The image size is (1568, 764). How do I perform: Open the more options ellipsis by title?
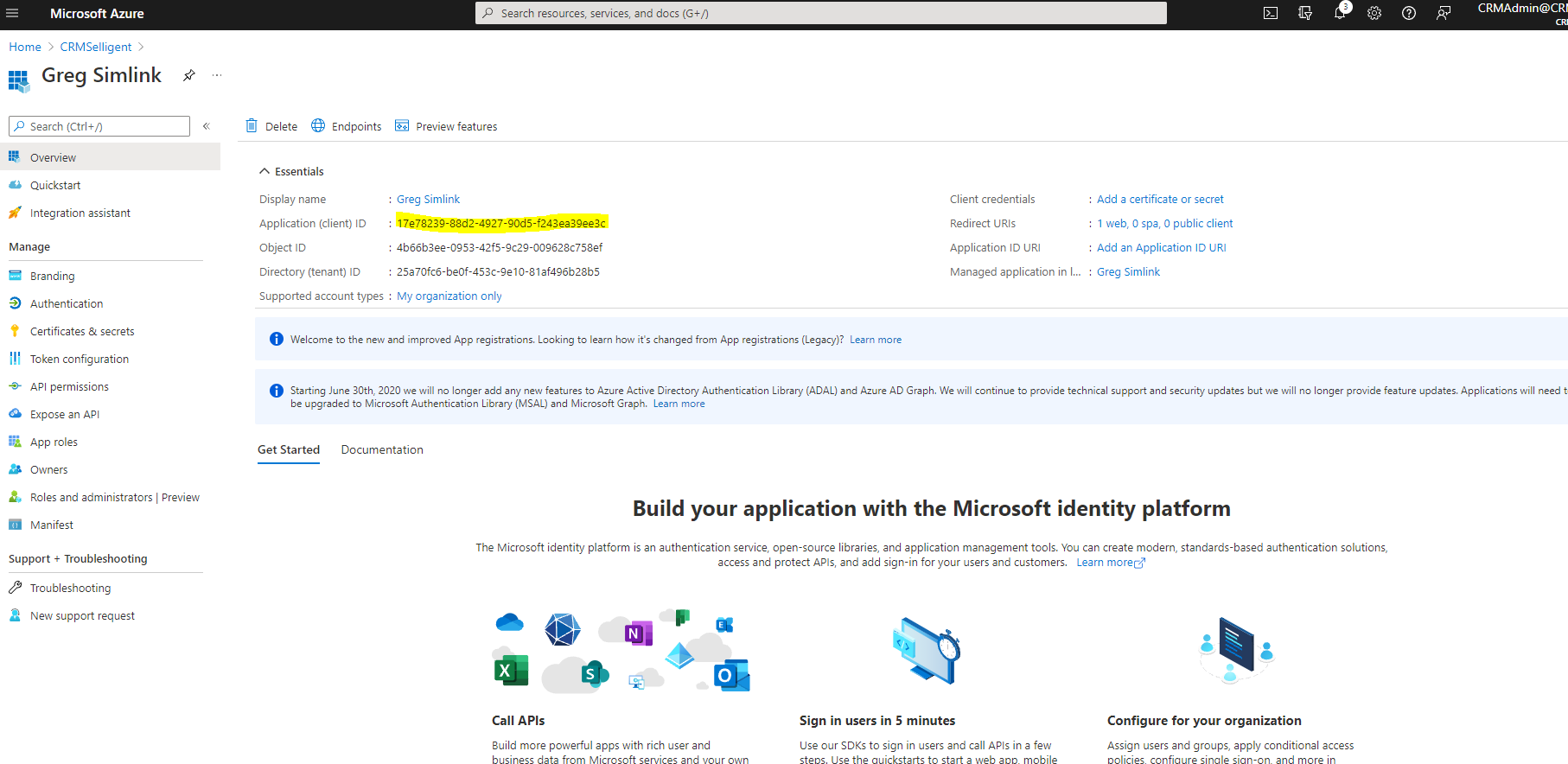(x=217, y=75)
